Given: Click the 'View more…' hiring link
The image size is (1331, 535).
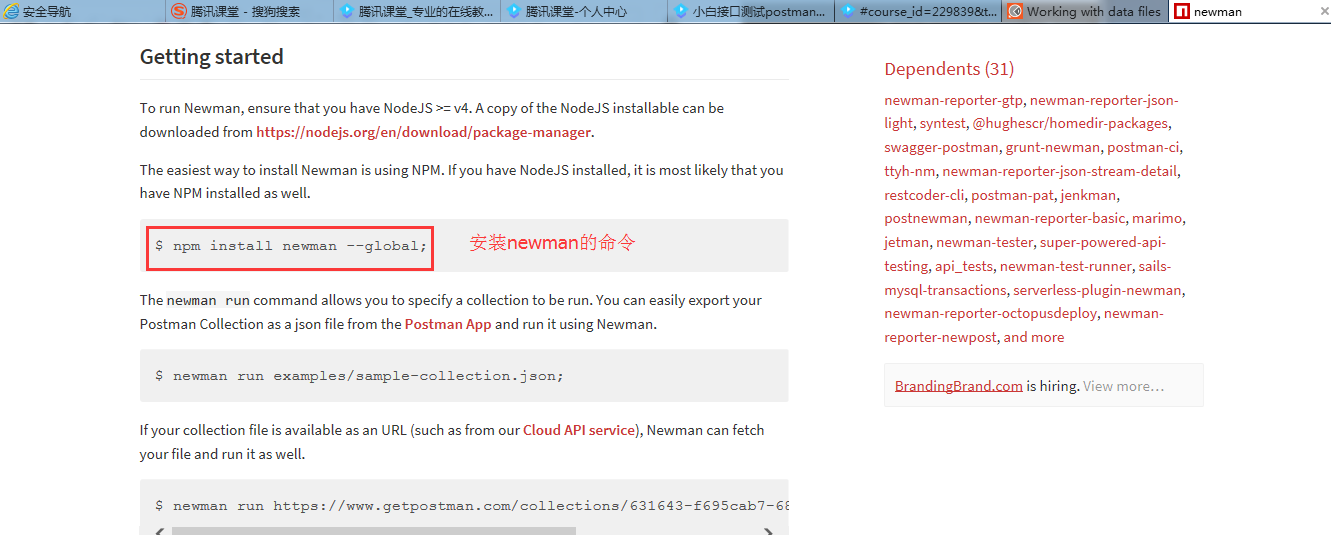Looking at the screenshot, I should click(1123, 386).
